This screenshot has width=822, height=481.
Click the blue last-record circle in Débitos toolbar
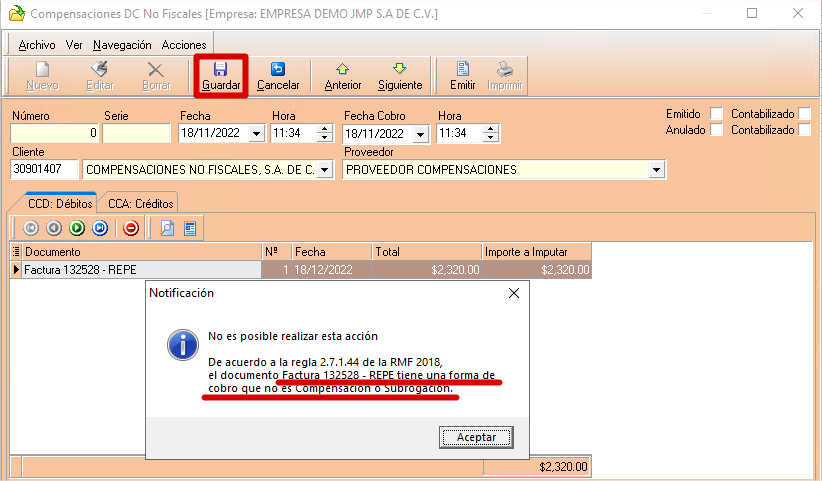[x=99, y=228]
